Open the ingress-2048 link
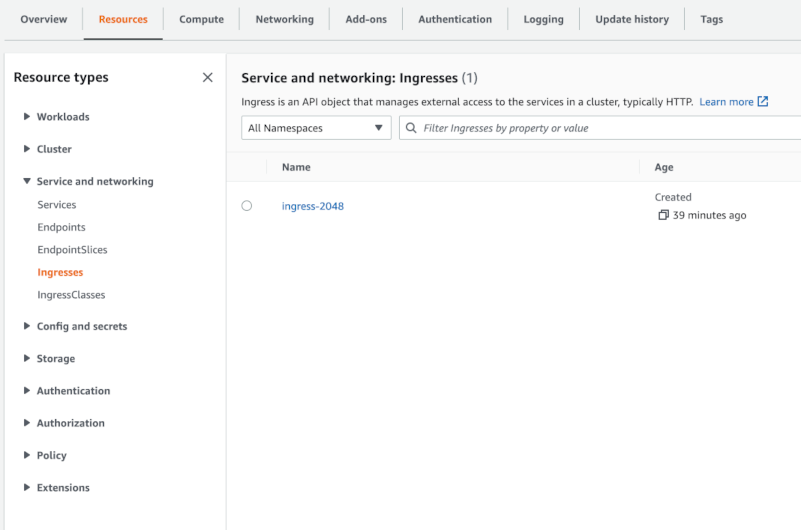The height and width of the screenshot is (530, 801). coord(313,206)
